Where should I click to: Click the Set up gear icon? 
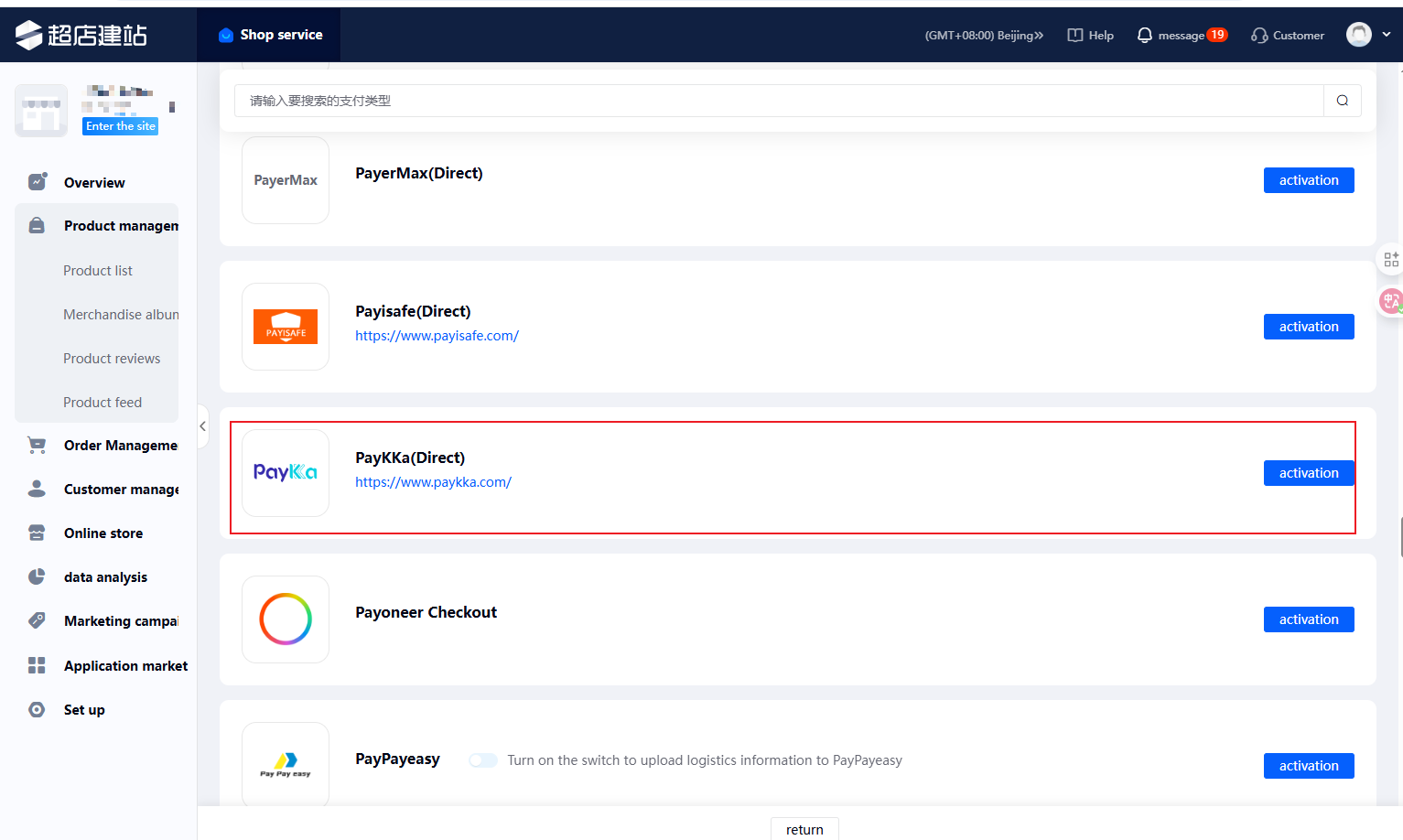(37, 710)
